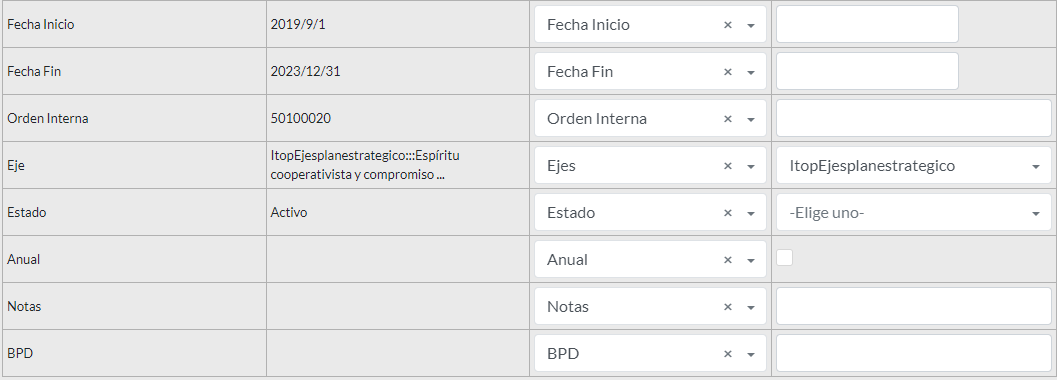Open the Notas mapping dropdown arrow

(x=751, y=308)
